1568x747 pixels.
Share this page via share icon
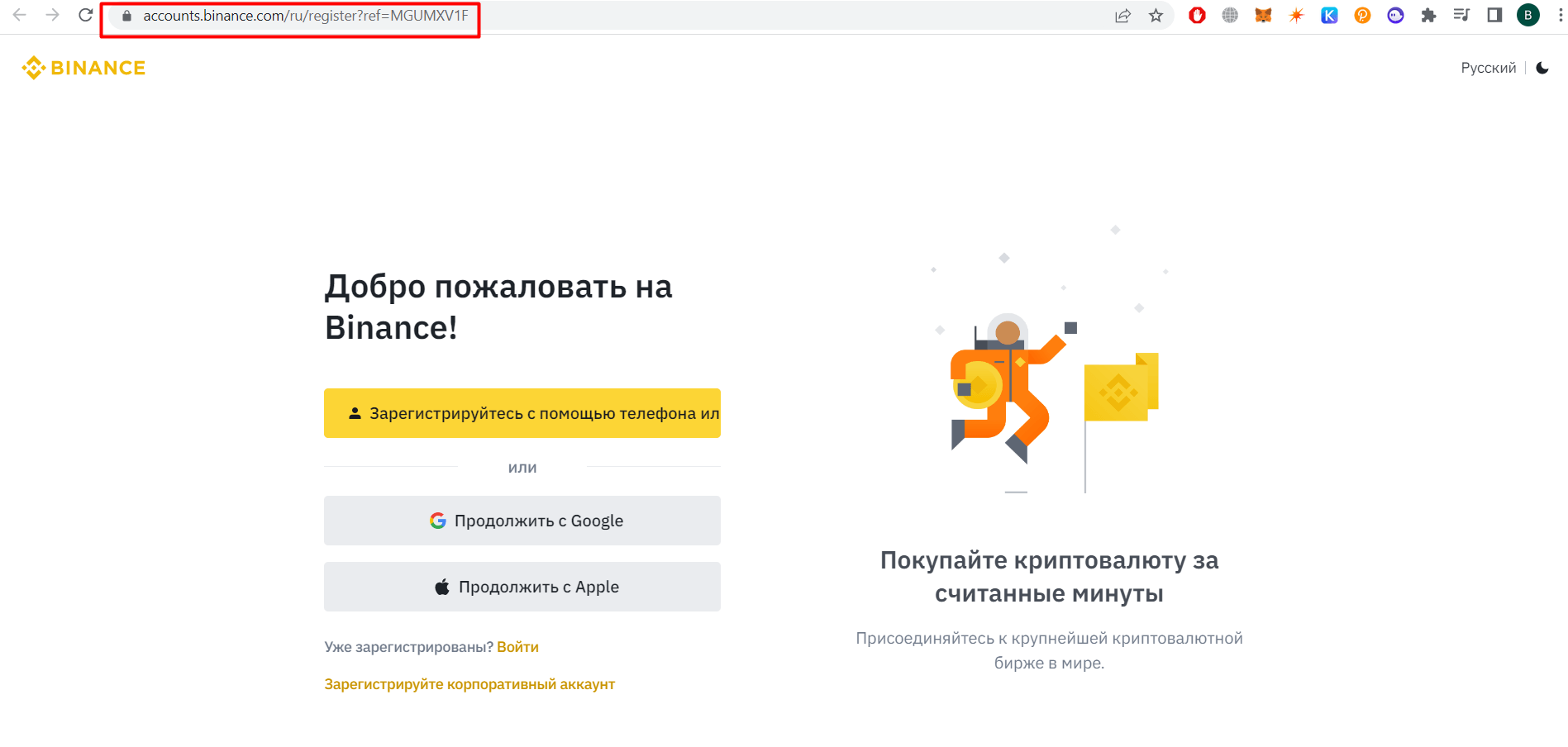(1122, 16)
